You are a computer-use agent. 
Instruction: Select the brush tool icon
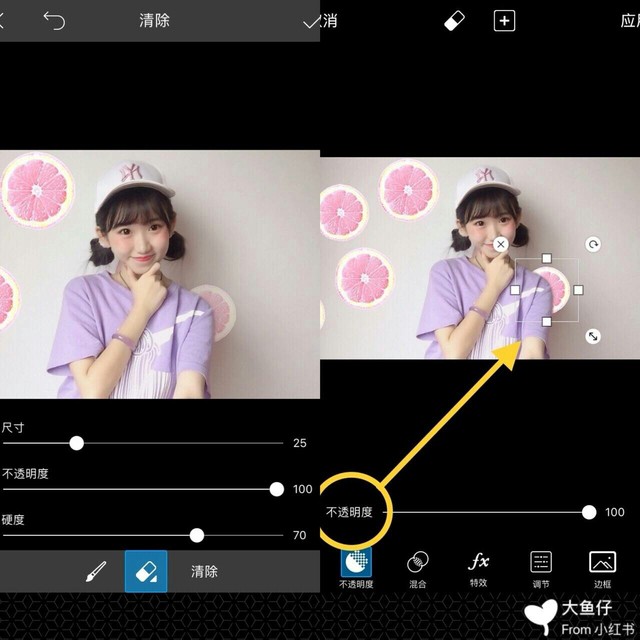(x=96, y=571)
